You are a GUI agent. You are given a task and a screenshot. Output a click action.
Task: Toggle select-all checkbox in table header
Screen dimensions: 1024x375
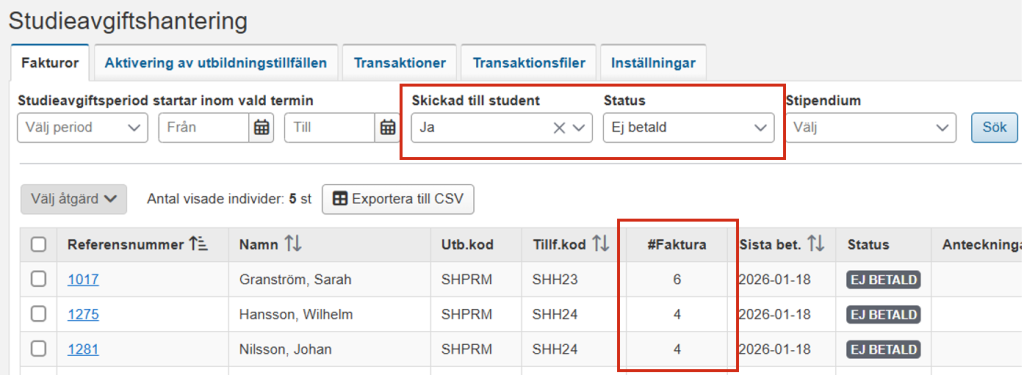pyautogui.click(x=39, y=245)
